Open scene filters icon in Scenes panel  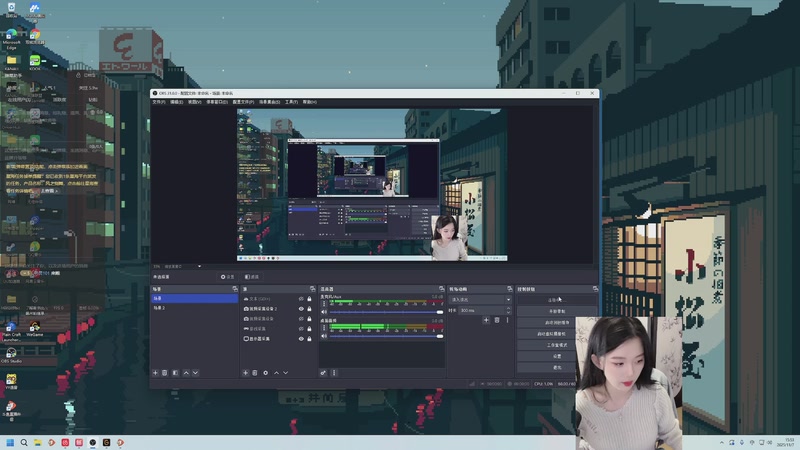coord(175,373)
